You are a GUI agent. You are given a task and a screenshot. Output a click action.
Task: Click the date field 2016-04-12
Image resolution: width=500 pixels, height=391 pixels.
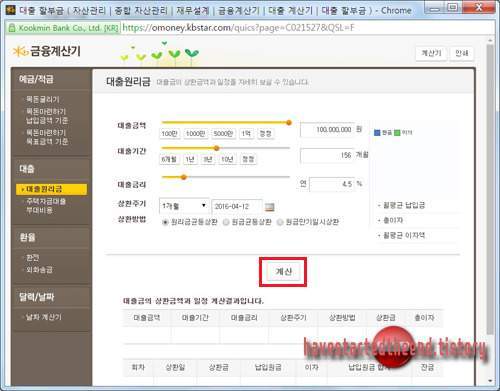point(237,207)
